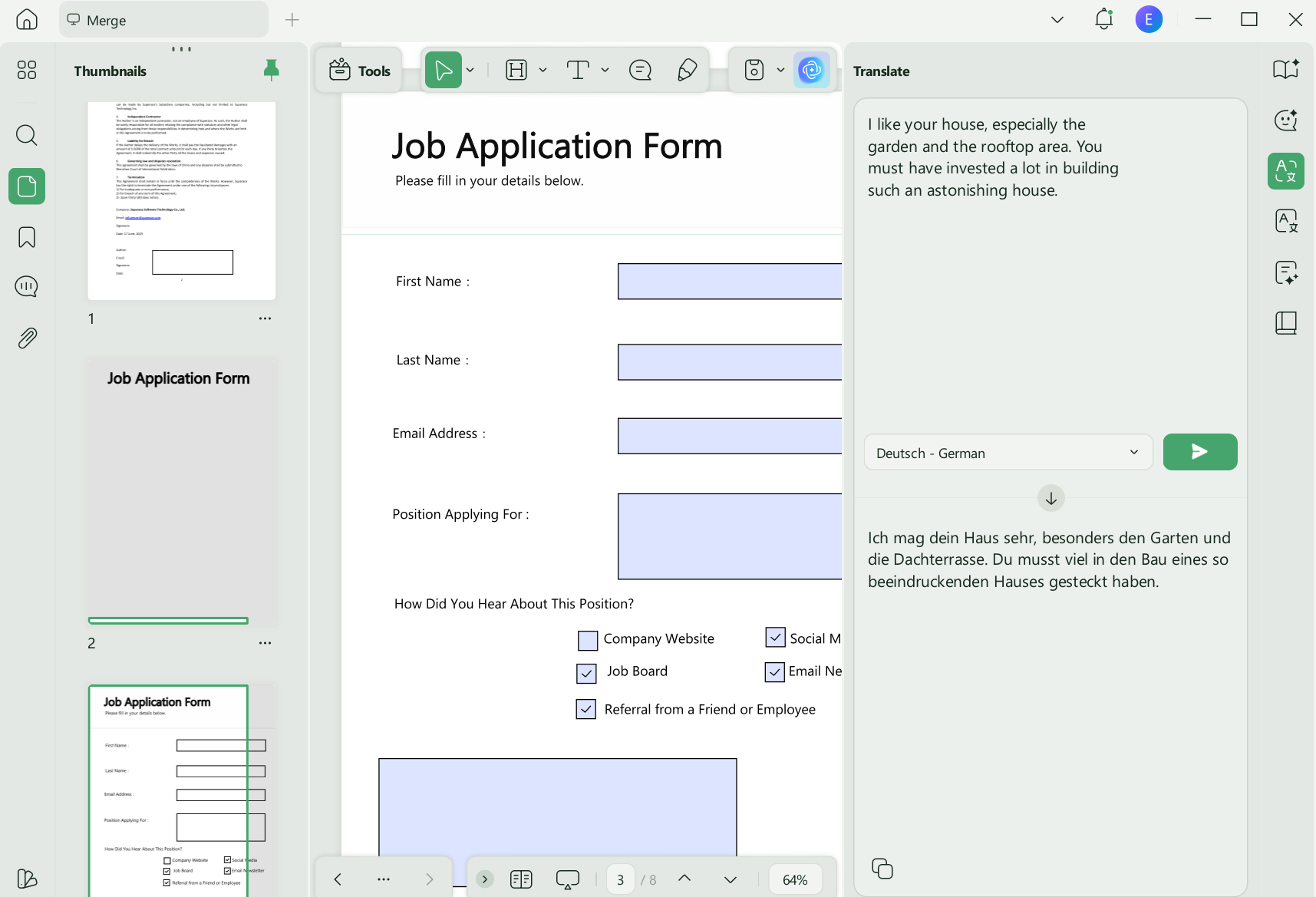Click the Position Applying For field
Image resolution: width=1316 pixels, height=897 pixels.
tap(730, 536)
